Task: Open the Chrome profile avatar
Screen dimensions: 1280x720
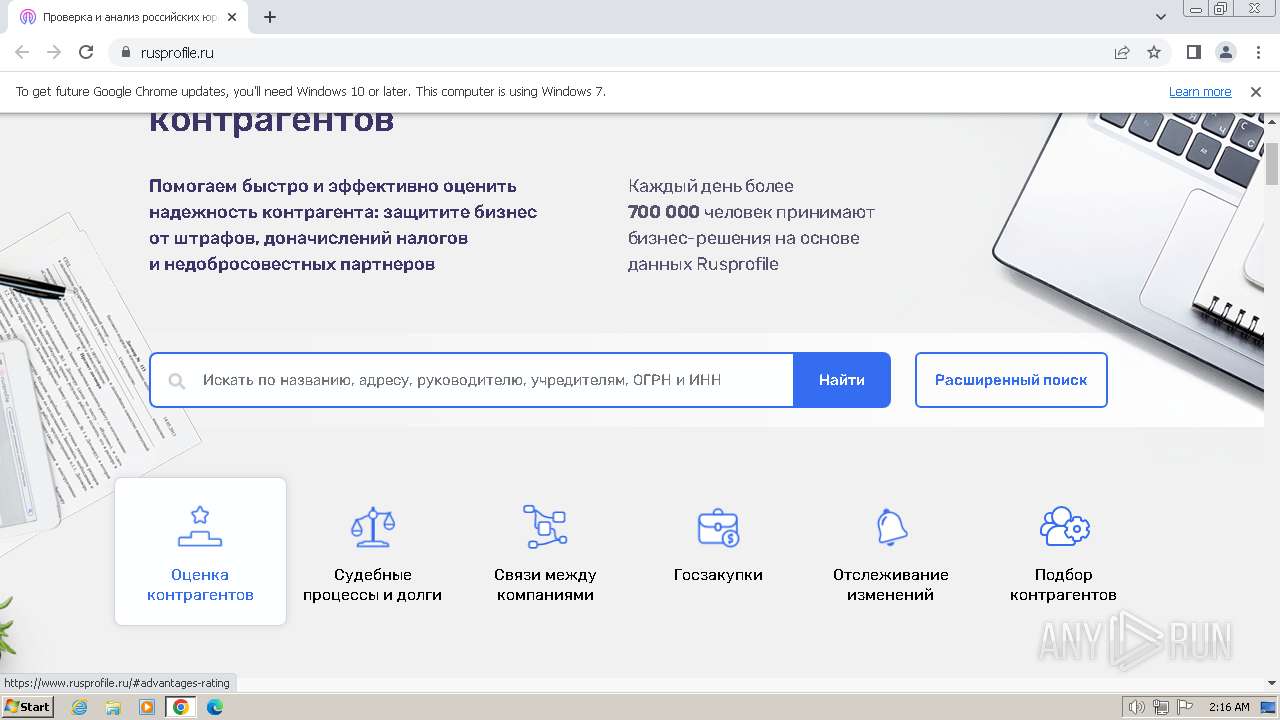Action: tap(1226, 53)
